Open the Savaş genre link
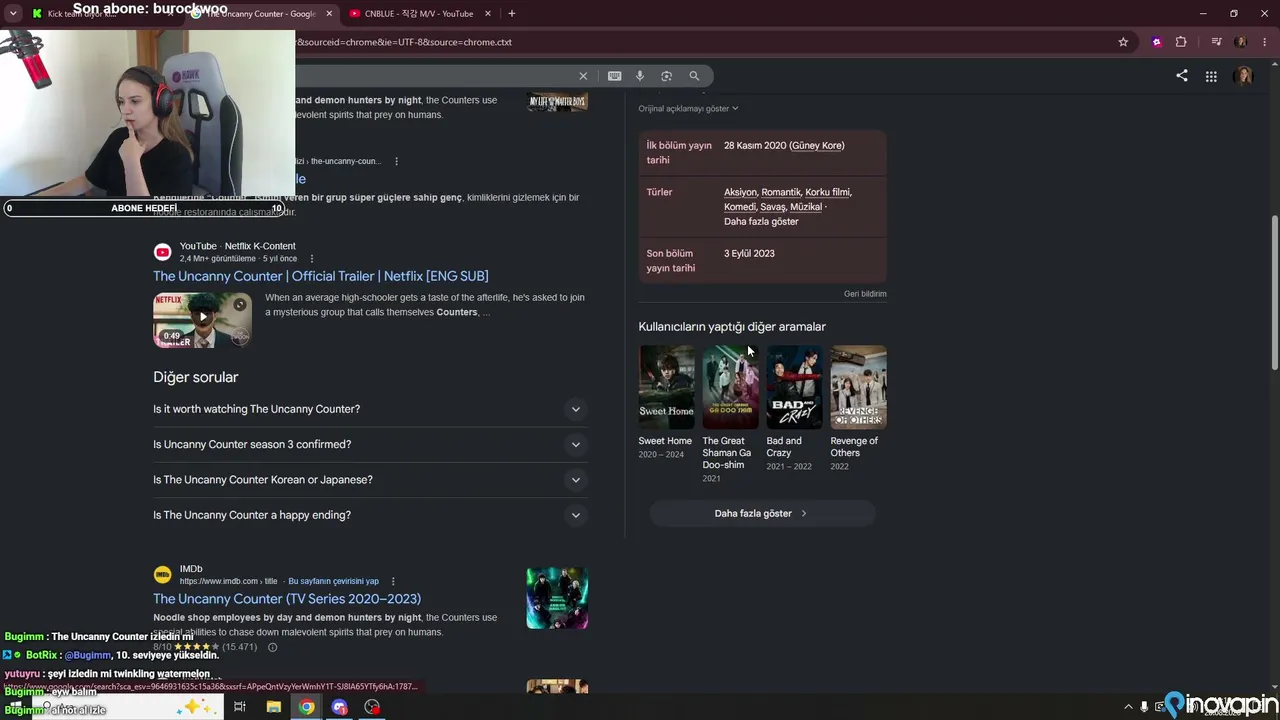 tap(773, 207)
